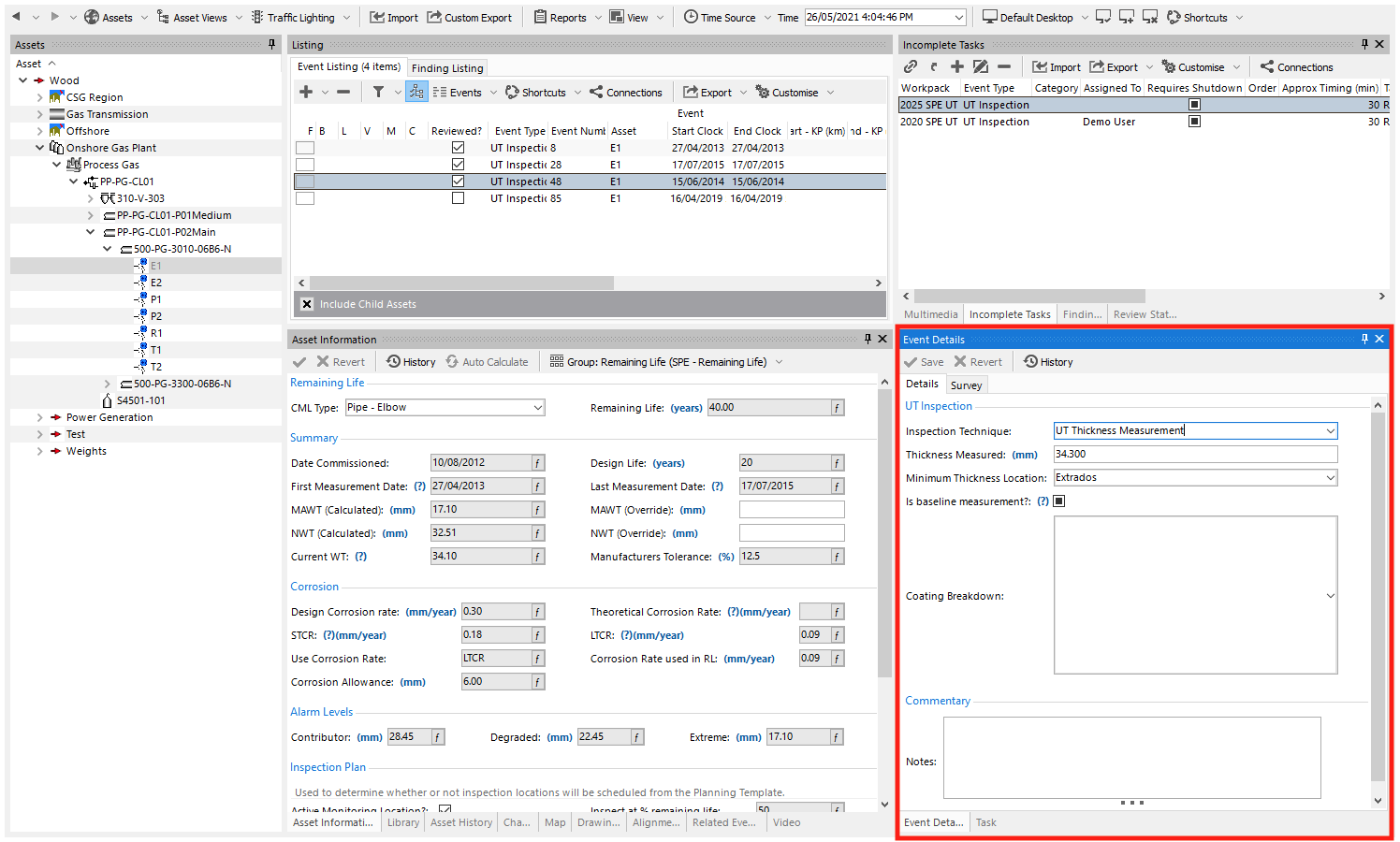Open Asset Views in the top toolbar
Viewport: 1400px width, 842px height.
tap(192, 17)
